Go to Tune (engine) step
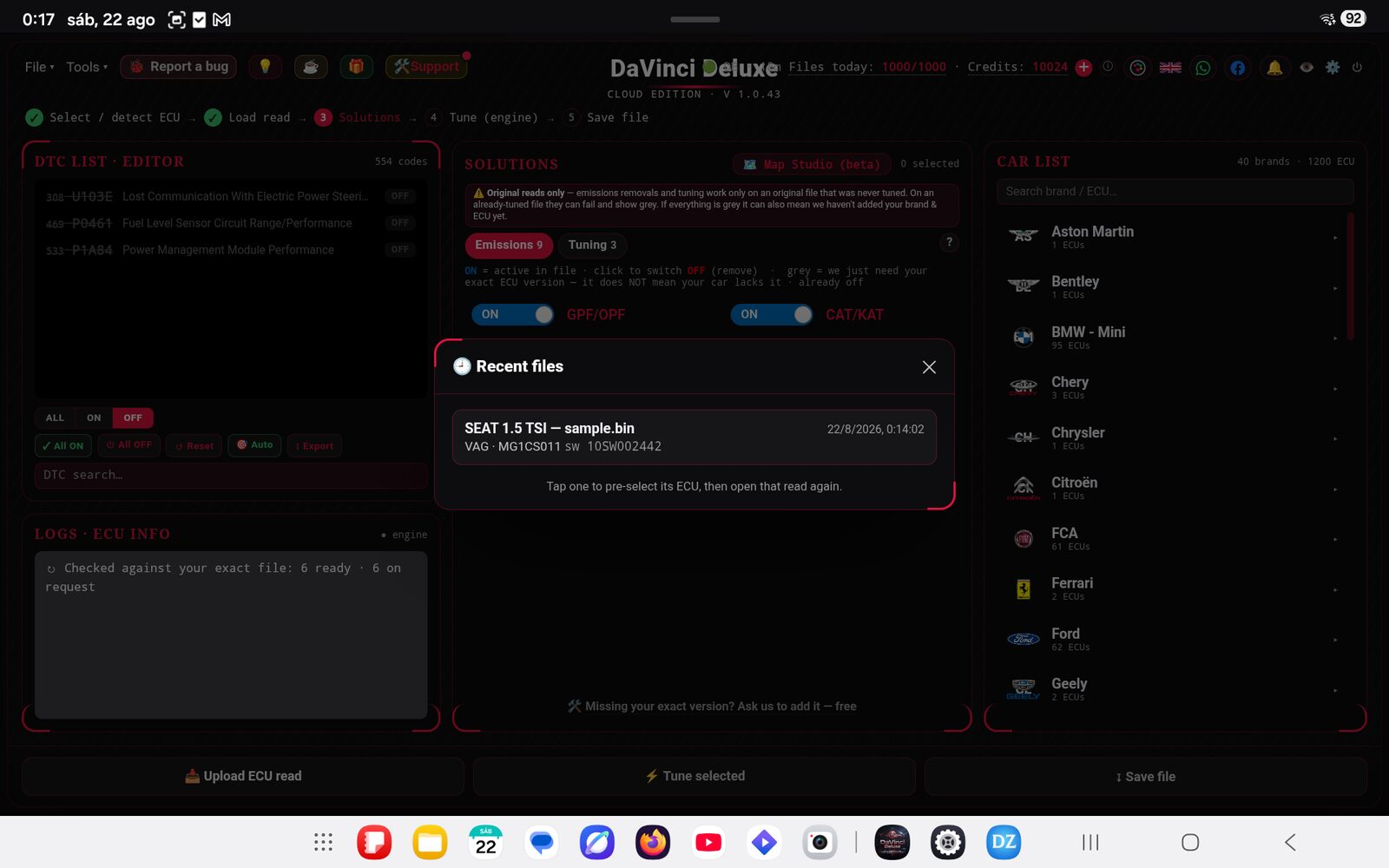This screenshot has width=1389, height=868. tap(482, 117)
